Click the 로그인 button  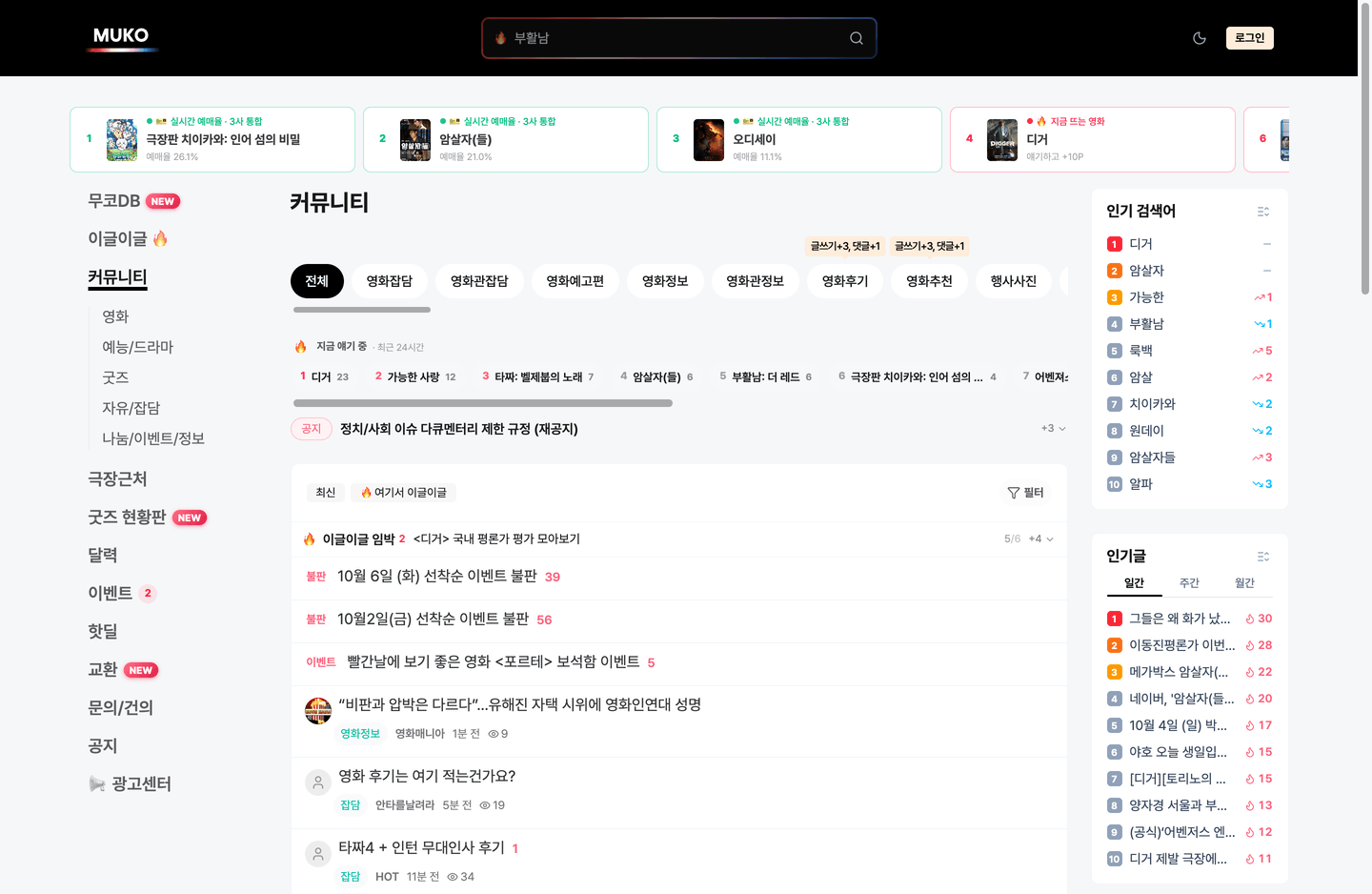pyautogui.click(x=1250, y=38)
